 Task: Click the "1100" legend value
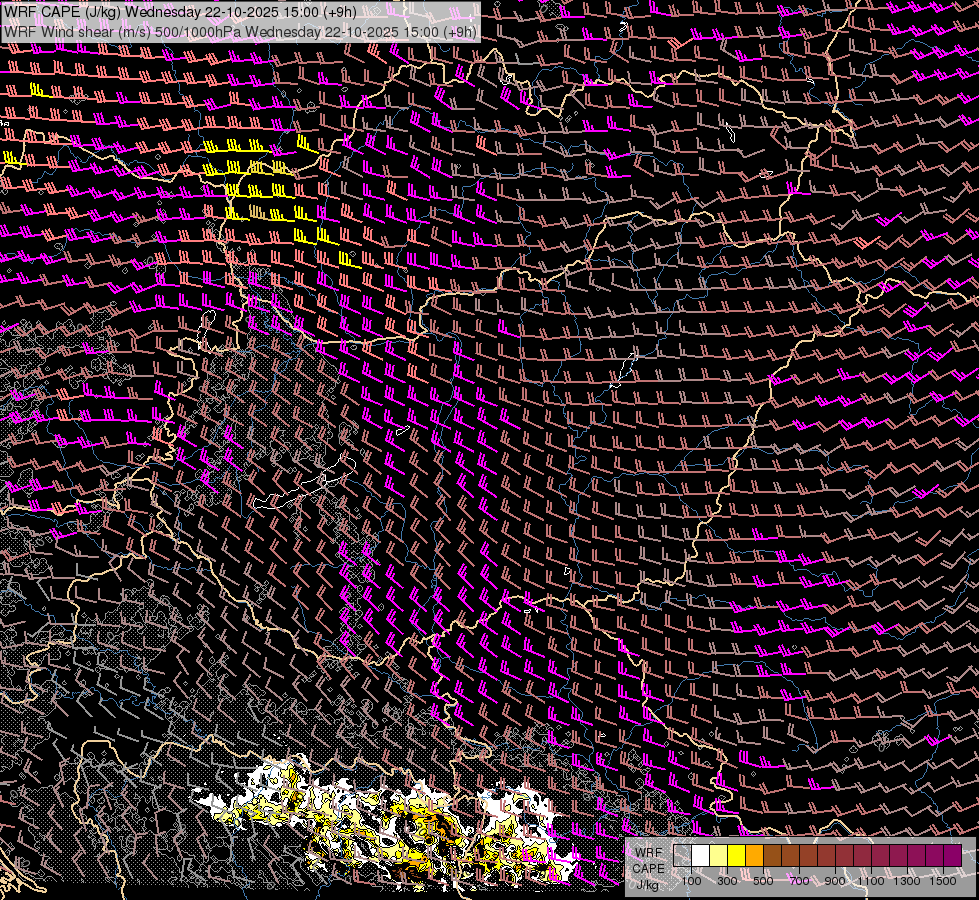pos(871,881)
